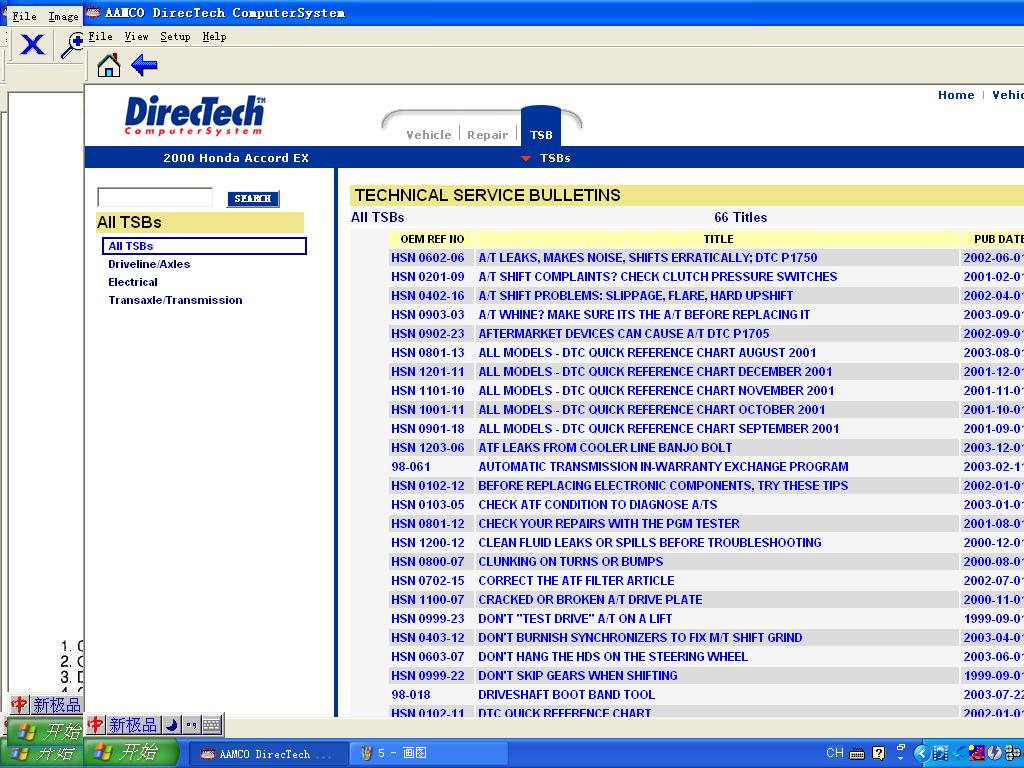This screenshot has height=768, width=1024.
Task: Click the IME punctuation toggle icon
Action: [x=191, y=725]
